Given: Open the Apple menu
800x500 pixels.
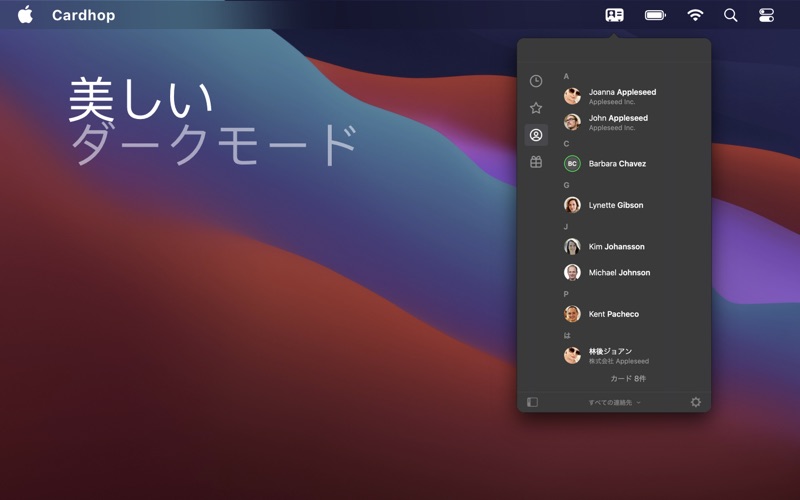Looking at the screenshot, I should point(26,15).
